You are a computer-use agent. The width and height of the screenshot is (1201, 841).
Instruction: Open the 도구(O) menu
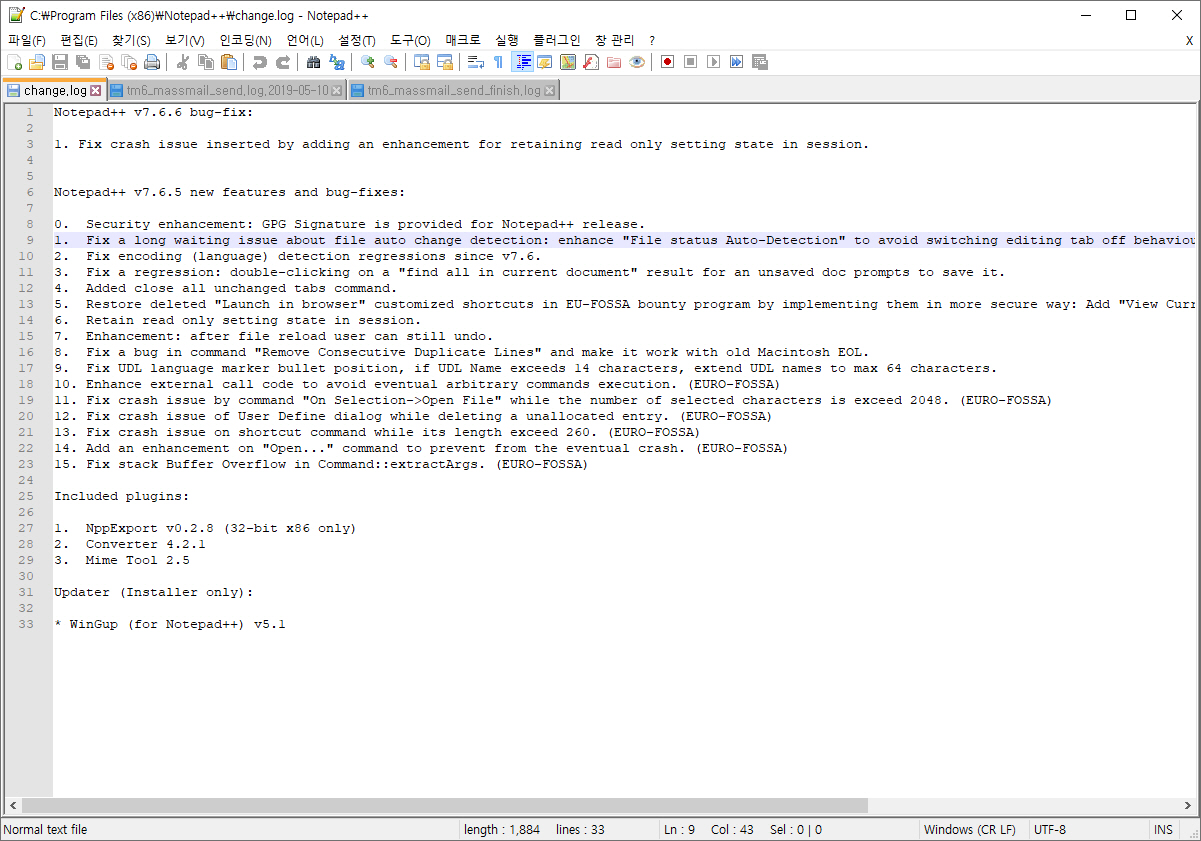tap(410, 40)
